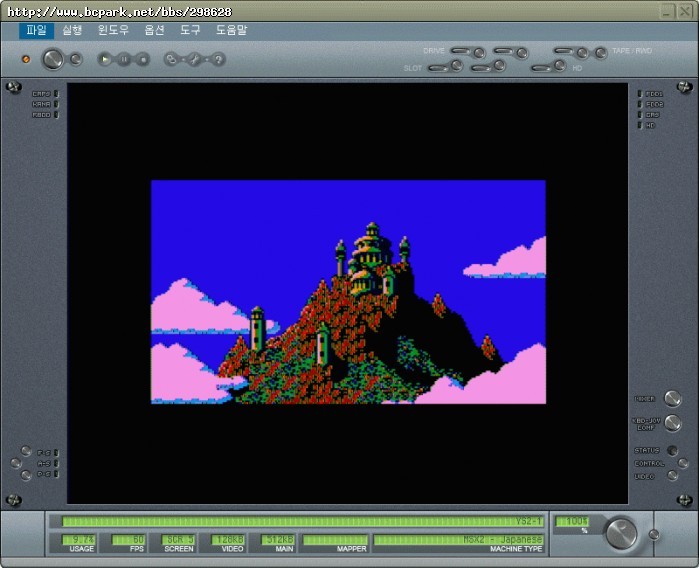Click the MIXER knob
The width and height of the screenshot is (700, 568).
[x=672, y=398]
